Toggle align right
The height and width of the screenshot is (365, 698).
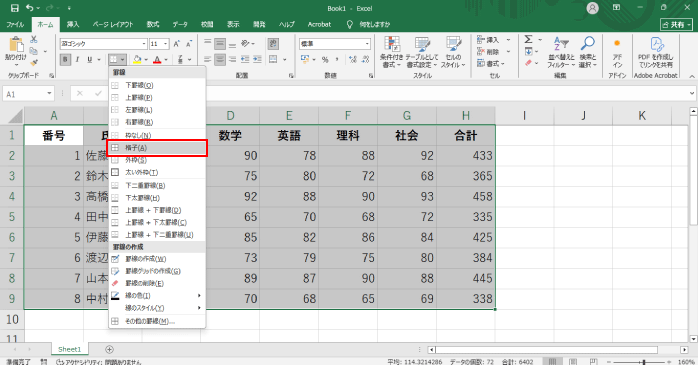click(x=232, y=59)
